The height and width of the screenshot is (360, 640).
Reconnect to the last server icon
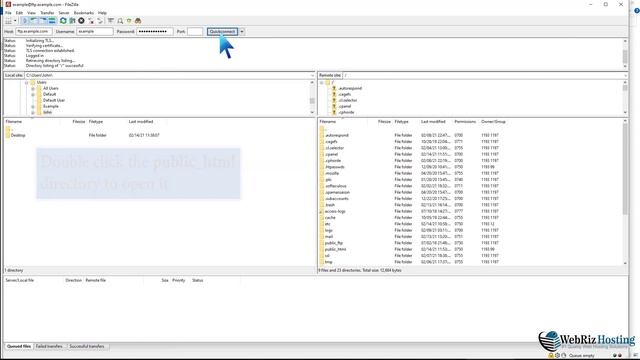[x=100, y=21]
